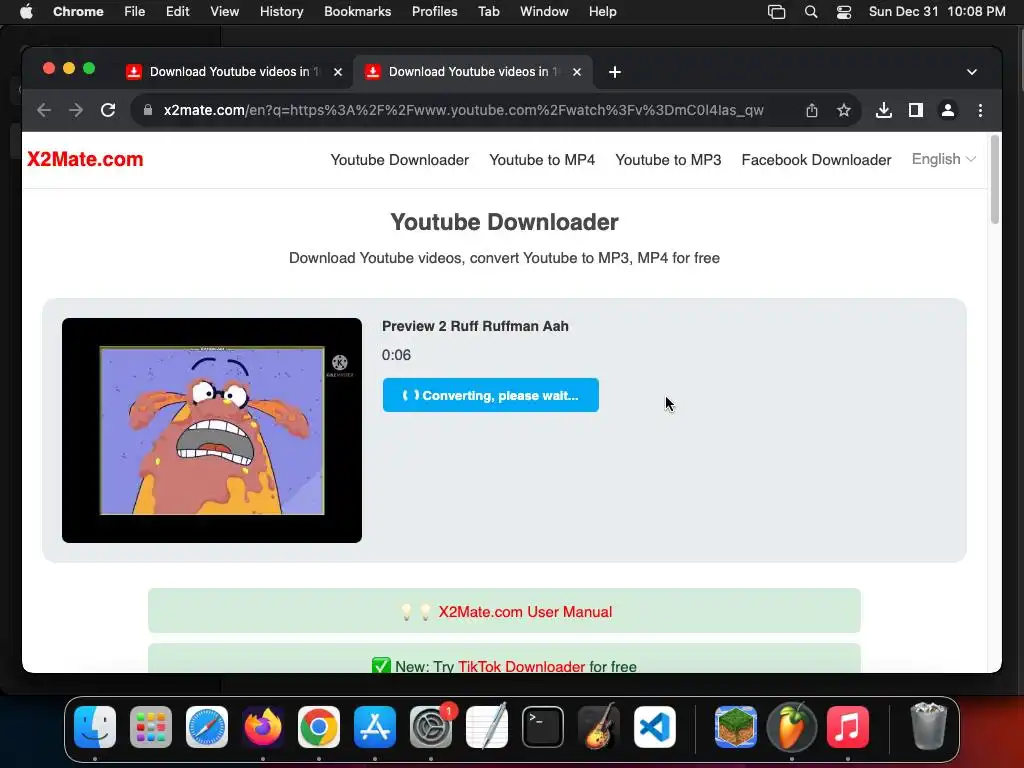Viewport: 1024px width, 768px height.
Task: Click the screen mirroring menu bar icon
Action: tap(776, 12)
